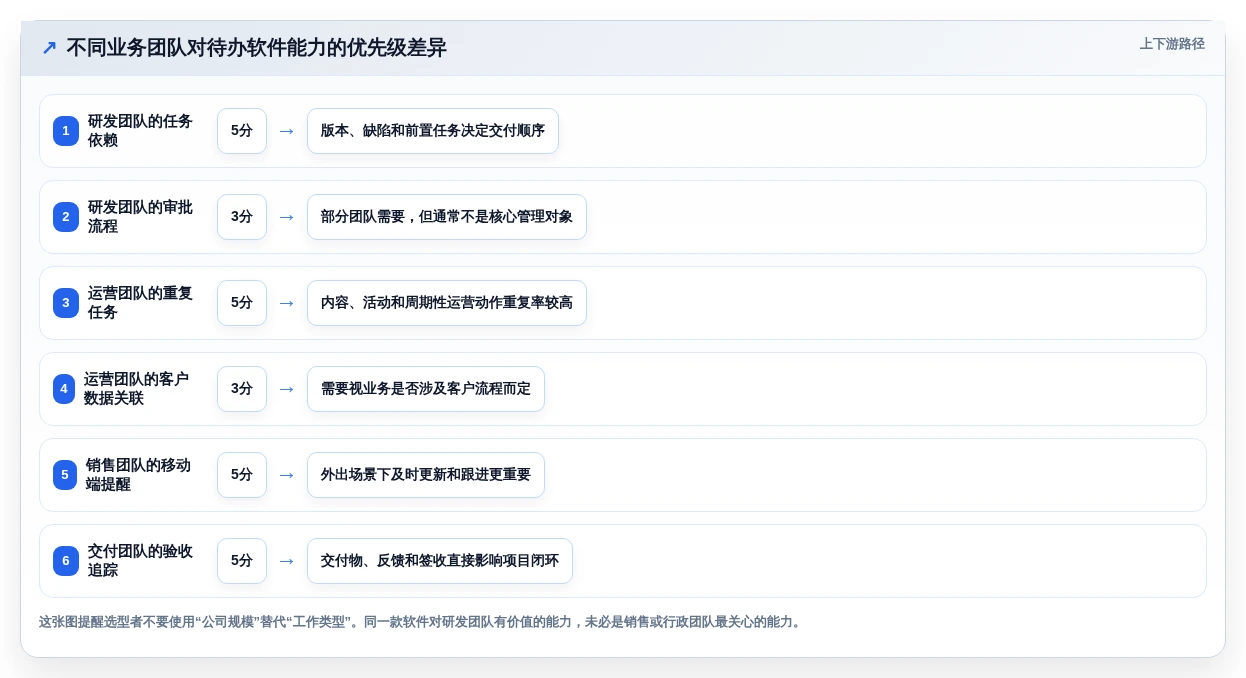This screenshot has width=1246, height=678.
Task: Click the arrow icon beside the title
Action: [x=49, y=48]
